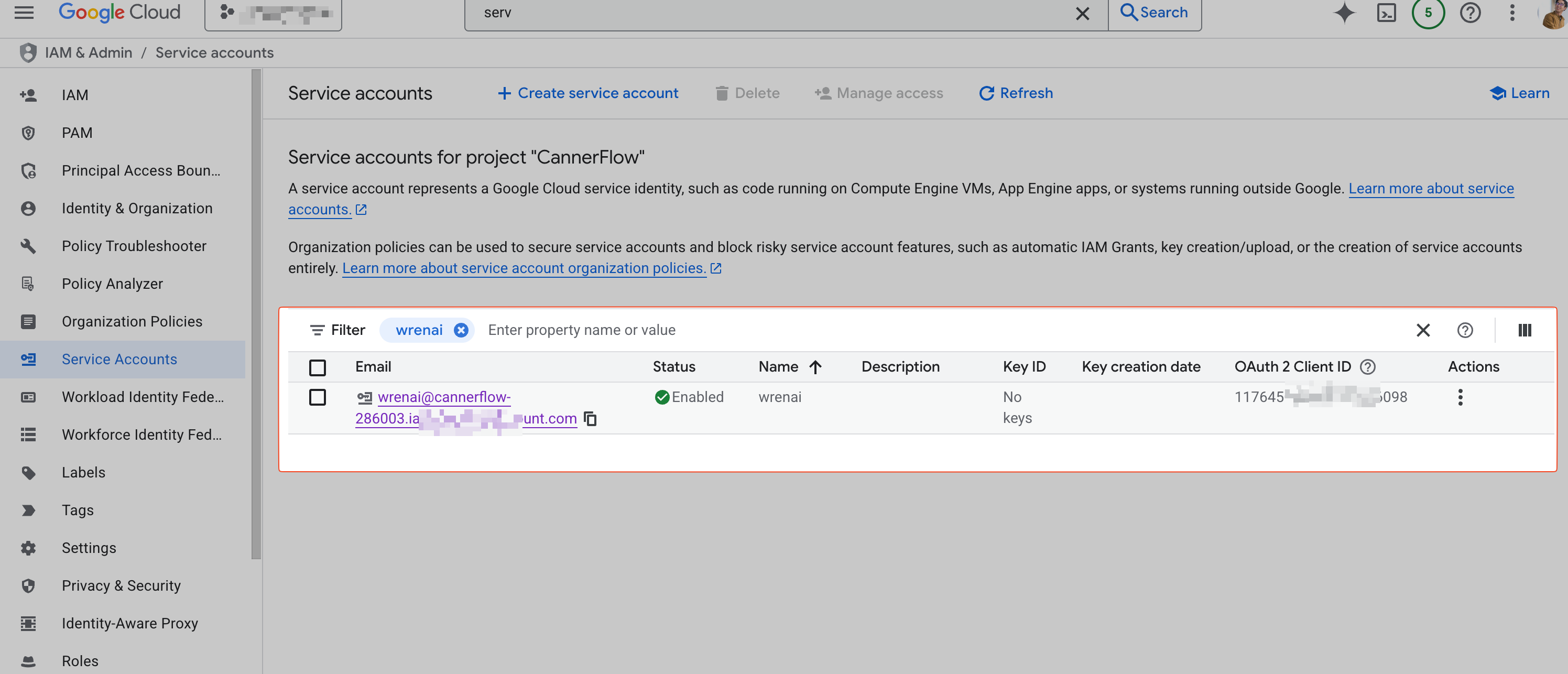Click the OAuth 2 Client ID help icon
1568x674 pixels.
[1367, 366]
